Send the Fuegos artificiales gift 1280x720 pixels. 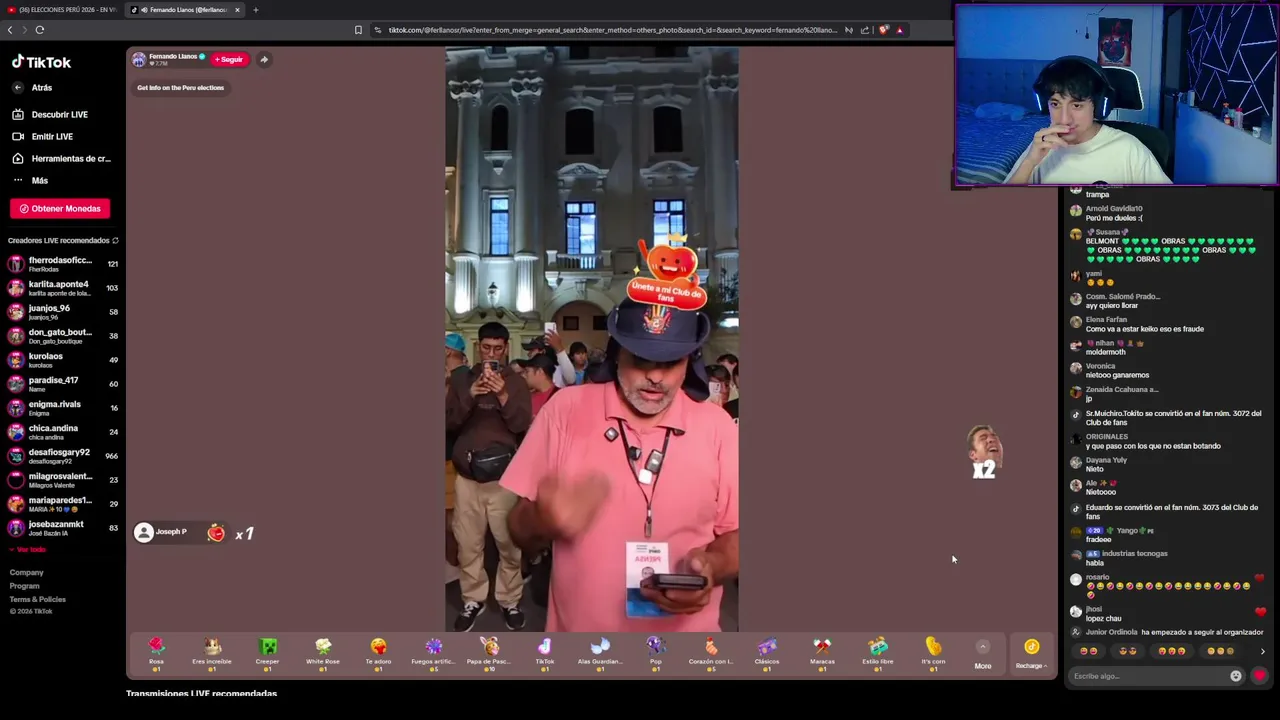[433, 653]
